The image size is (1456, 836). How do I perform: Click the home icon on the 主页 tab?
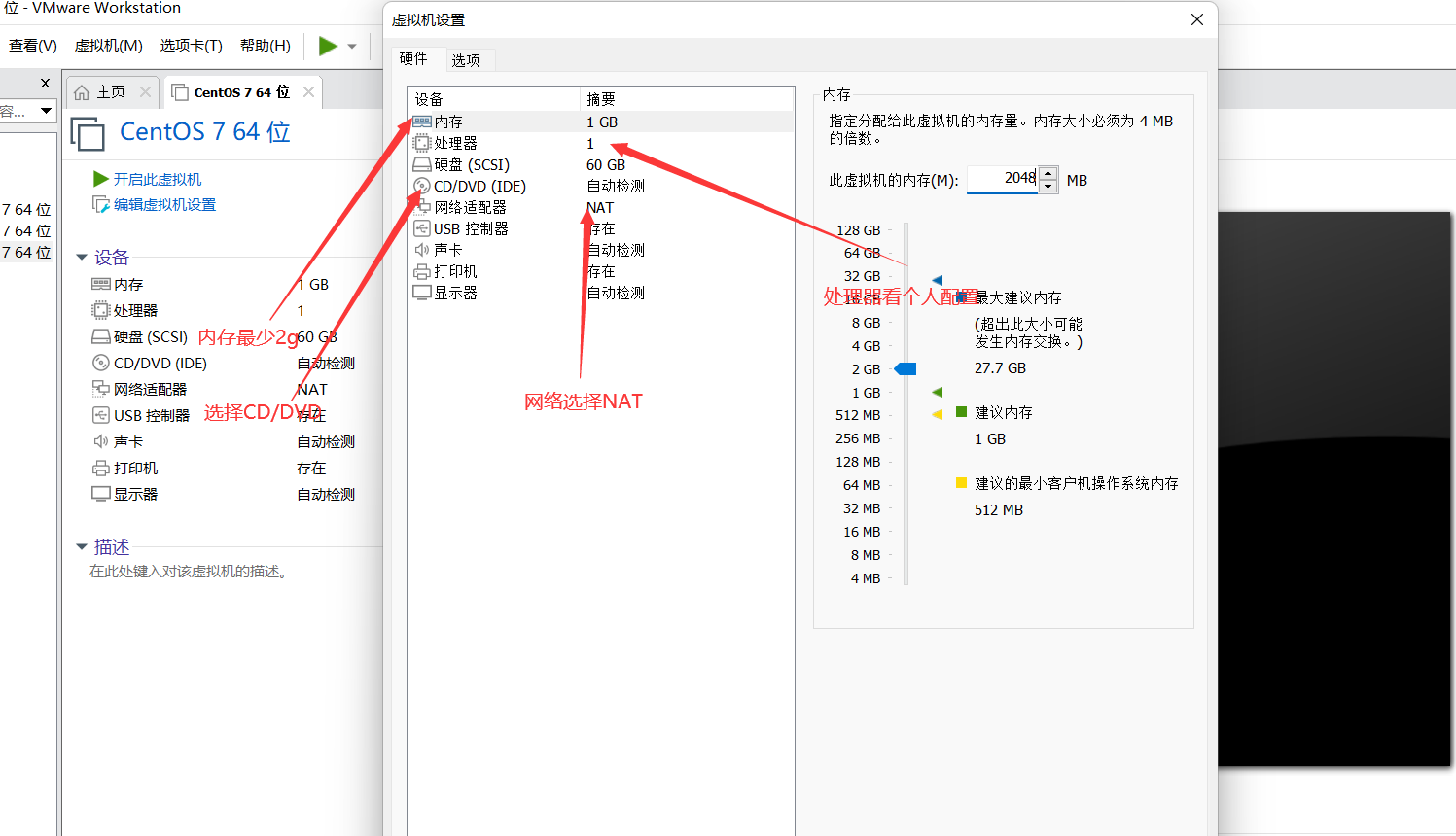point(82,92)
